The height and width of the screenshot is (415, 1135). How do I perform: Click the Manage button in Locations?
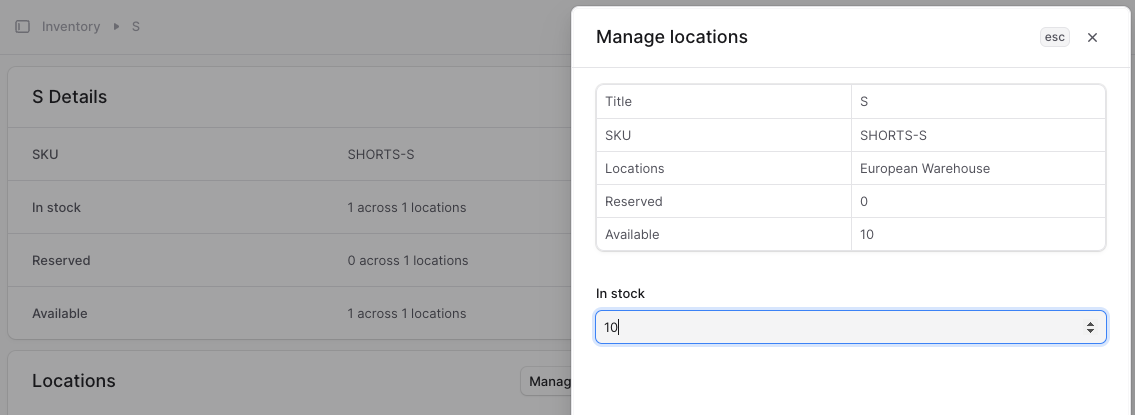click(547, 381)
